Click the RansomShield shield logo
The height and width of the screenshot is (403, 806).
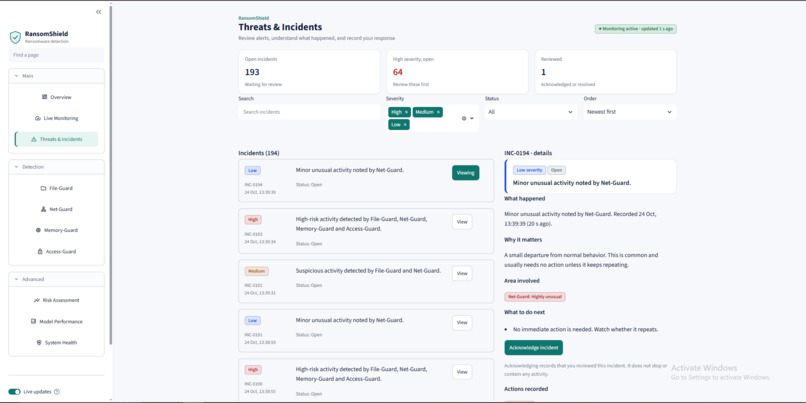[15, 37]
